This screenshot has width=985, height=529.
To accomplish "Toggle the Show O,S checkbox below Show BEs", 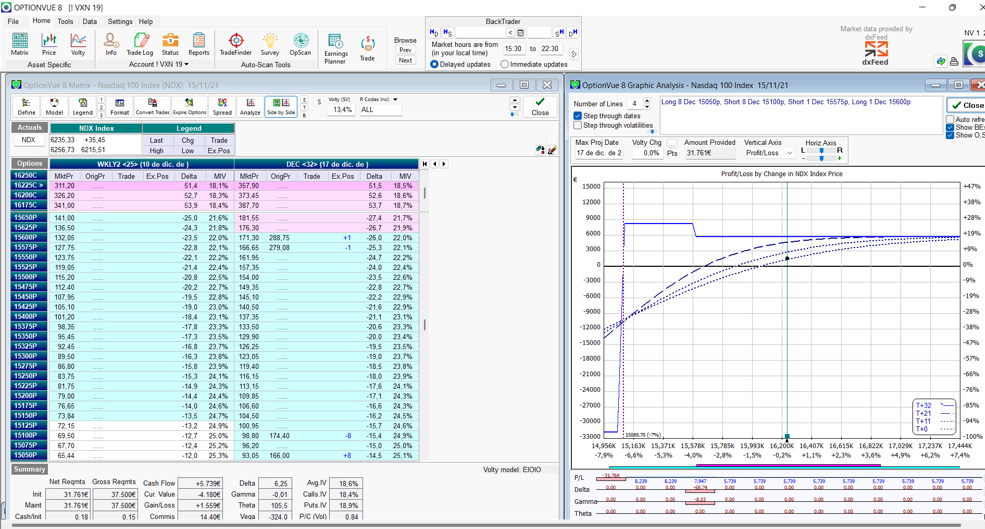I will click(x=950, y=135).
